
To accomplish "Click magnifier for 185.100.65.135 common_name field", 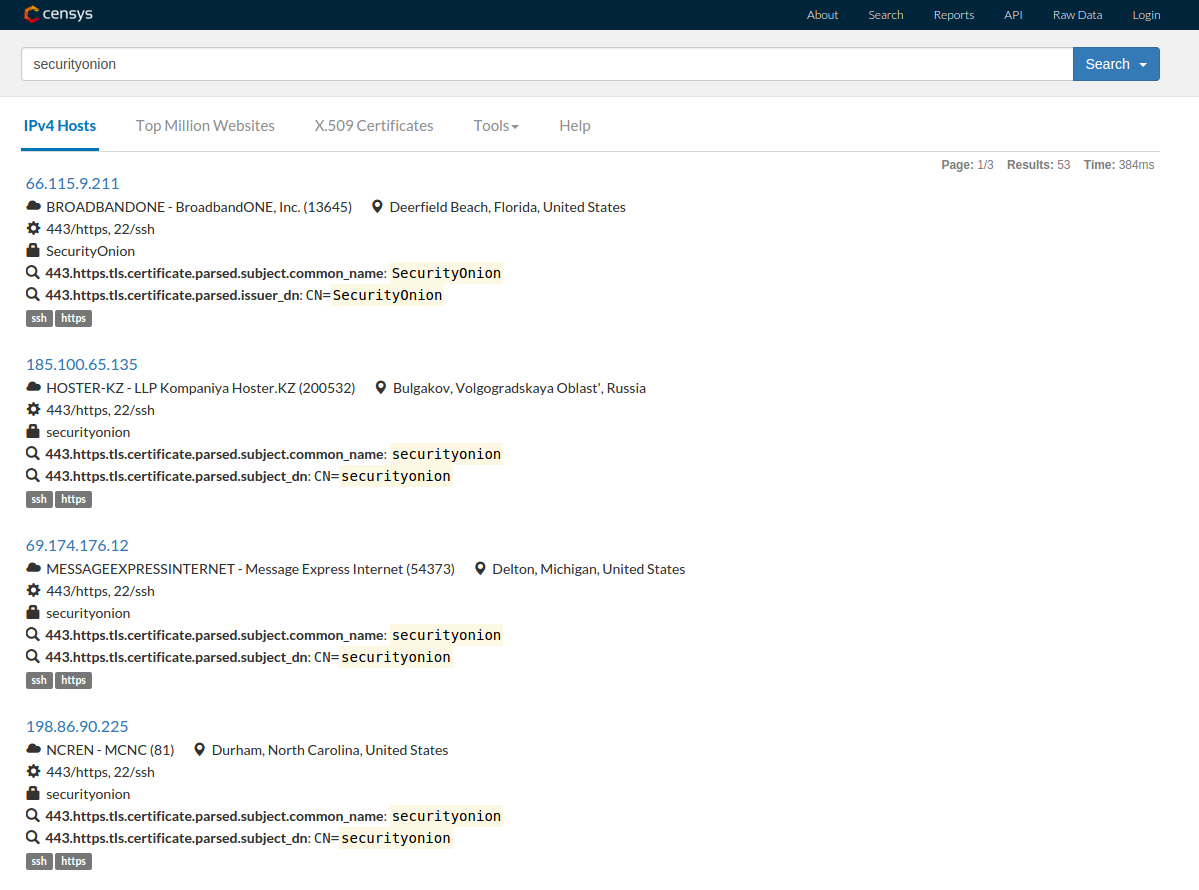I will (33, 453).
